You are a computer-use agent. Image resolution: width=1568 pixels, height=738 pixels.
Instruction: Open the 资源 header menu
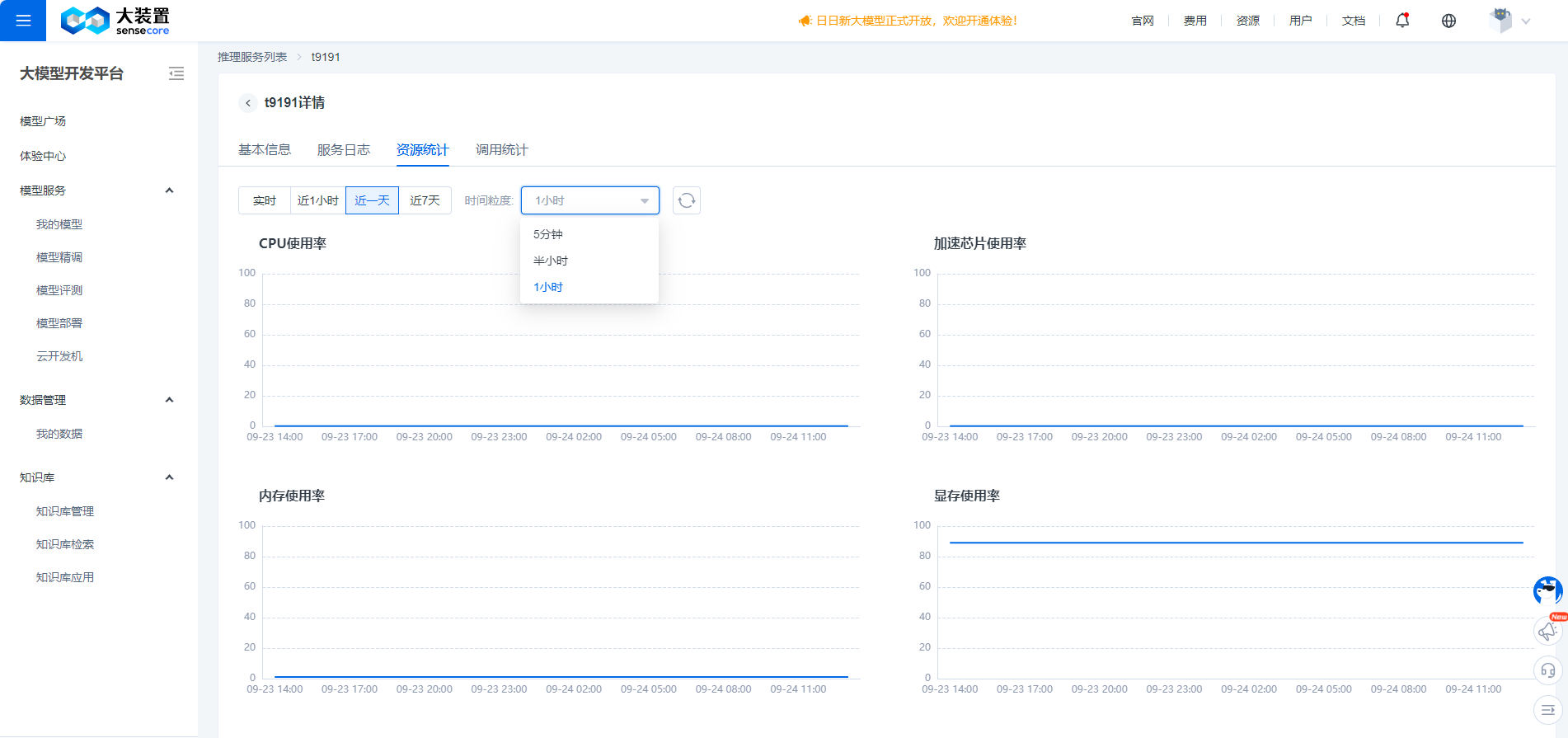coord(1248,21)
